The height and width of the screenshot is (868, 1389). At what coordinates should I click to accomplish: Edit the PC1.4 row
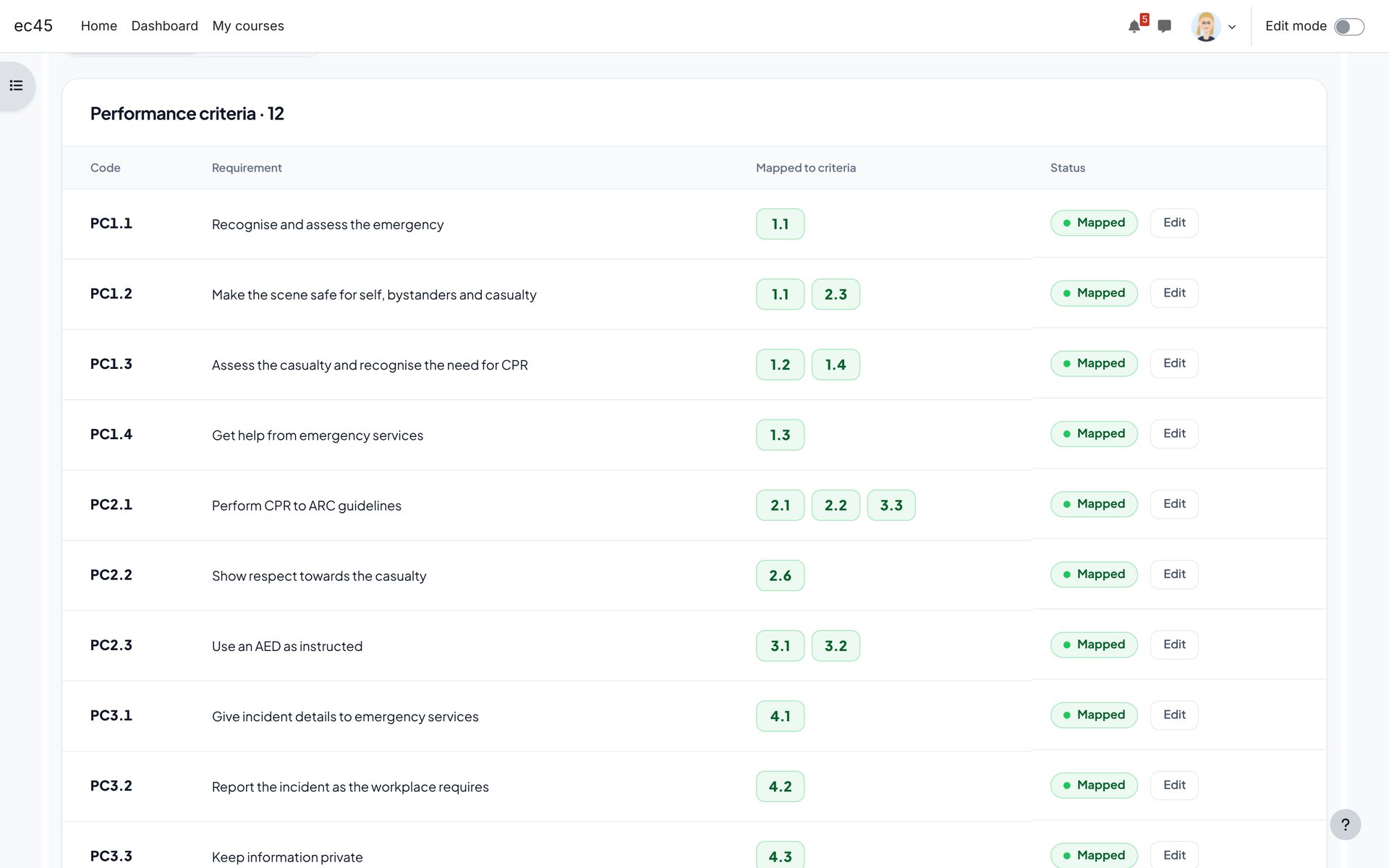[1174, 433]
